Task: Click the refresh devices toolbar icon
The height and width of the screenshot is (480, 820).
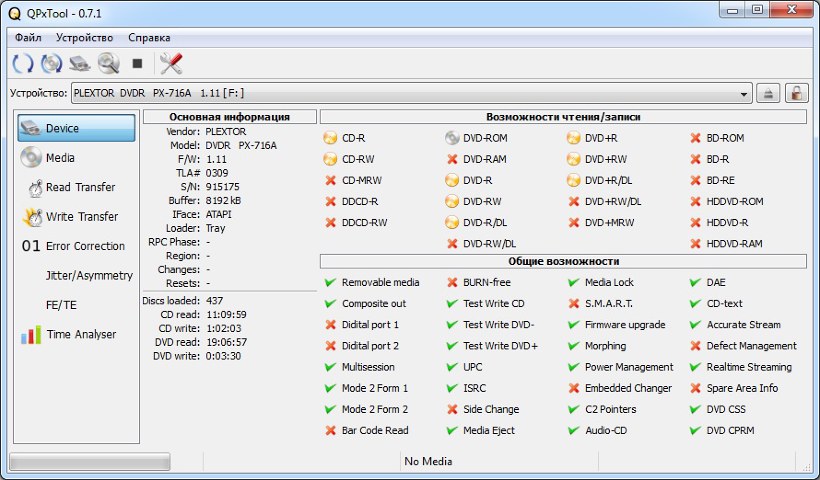Action: point(22,63)
